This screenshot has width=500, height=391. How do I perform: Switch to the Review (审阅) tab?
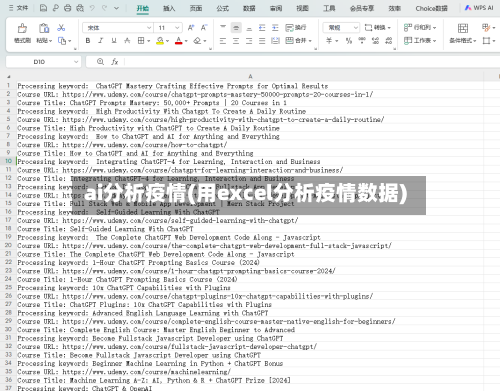point(276,8)
